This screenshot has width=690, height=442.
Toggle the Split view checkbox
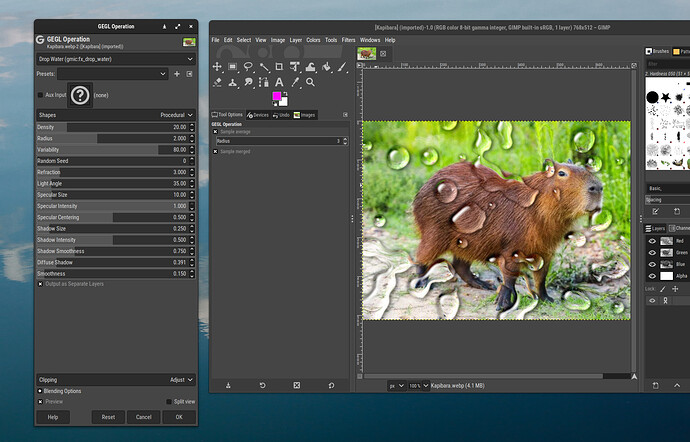tap(168, 401)
